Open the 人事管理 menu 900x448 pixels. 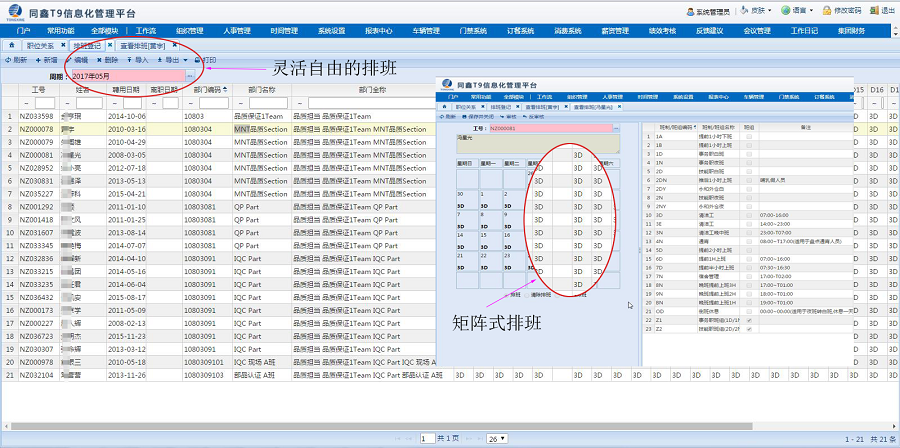click(x=237, y=31)
